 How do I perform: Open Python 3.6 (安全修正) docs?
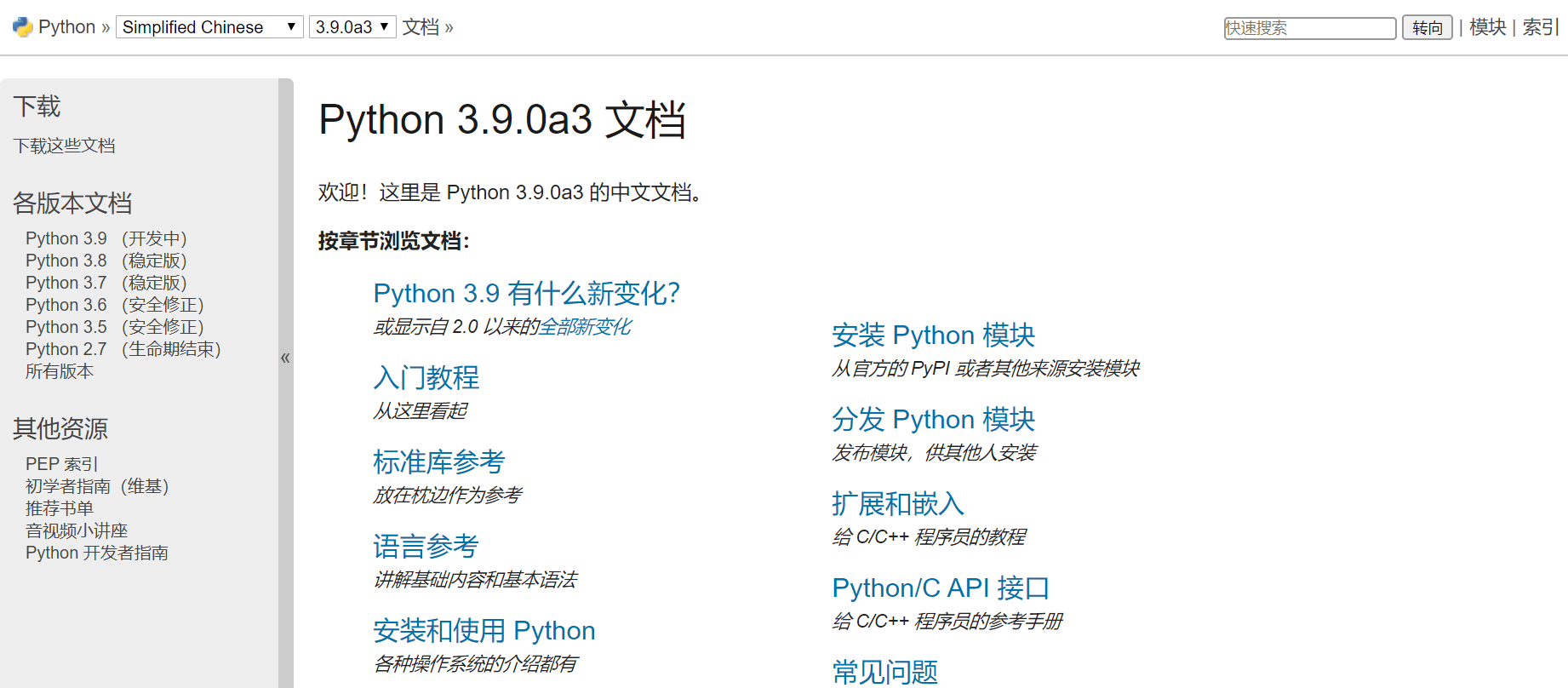(115, 305)
